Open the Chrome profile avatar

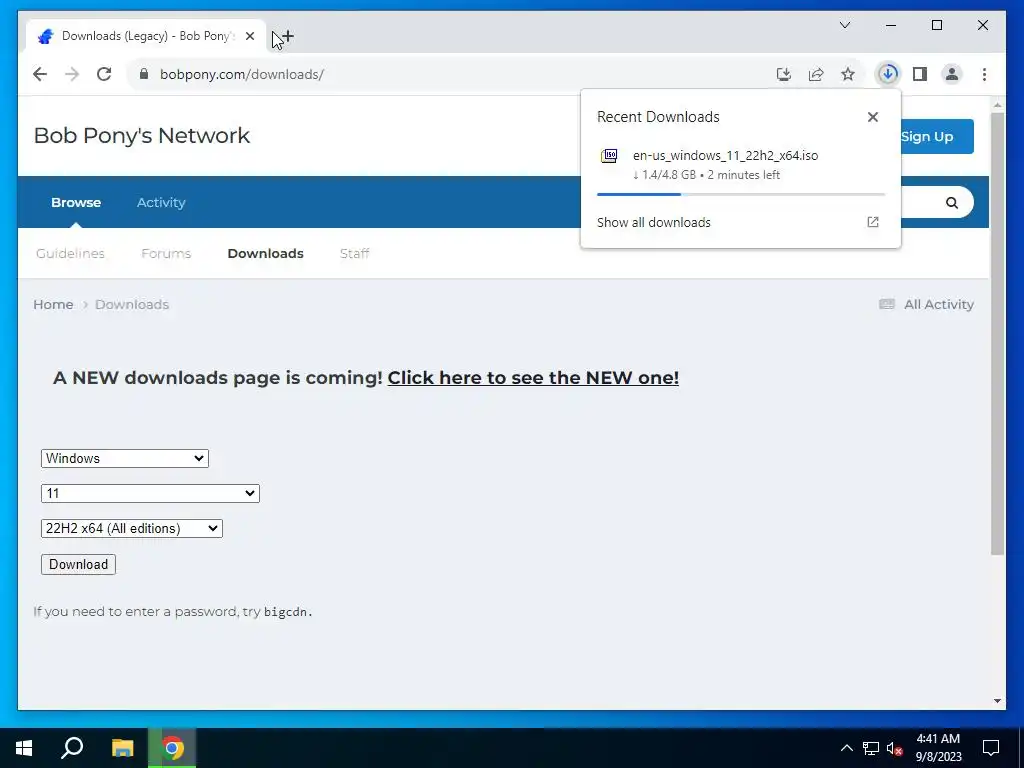pos(952,74)
